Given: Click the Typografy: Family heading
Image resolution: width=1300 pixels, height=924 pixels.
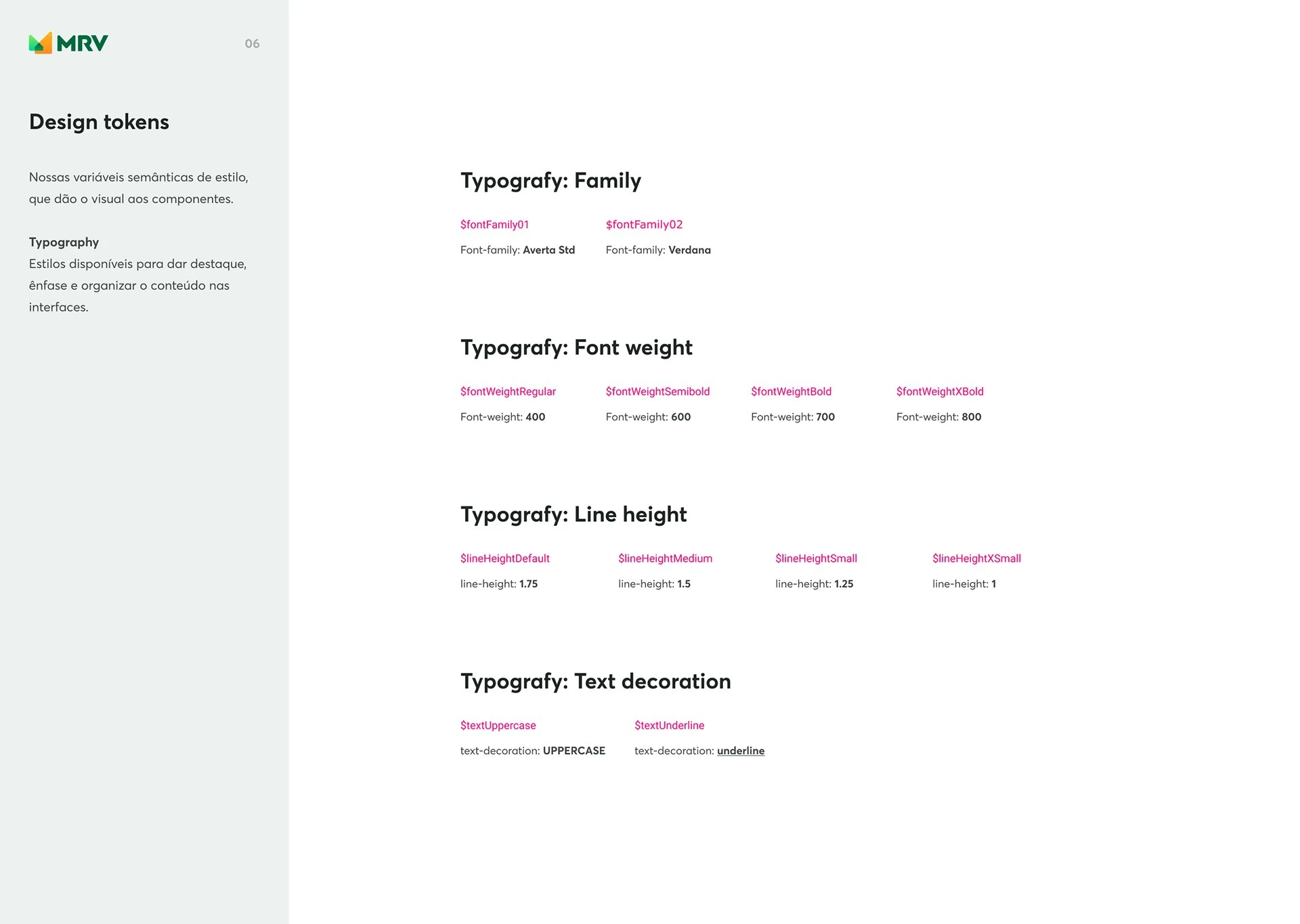Looking at the screenshot, I should pyautogui.click(x=550, y=181).
